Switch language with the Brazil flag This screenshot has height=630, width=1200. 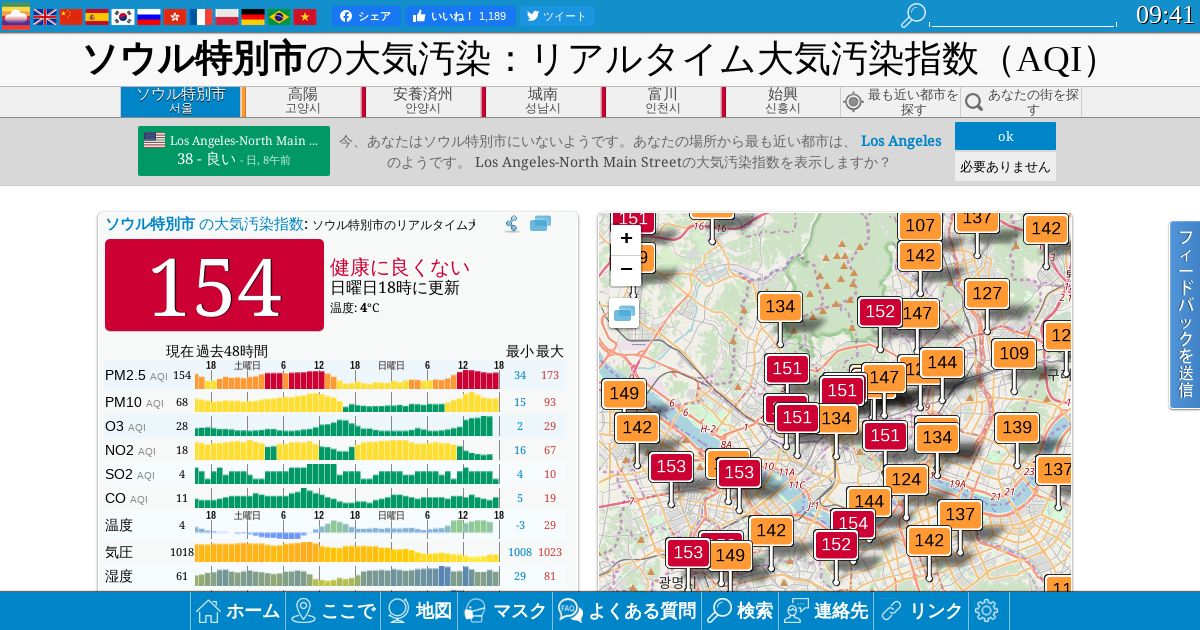279,16
